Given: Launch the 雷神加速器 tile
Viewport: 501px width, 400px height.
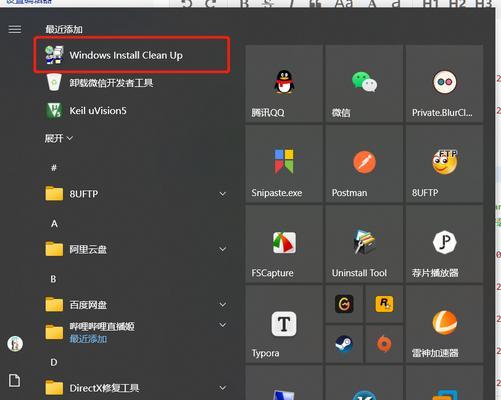Looking at the screenshot, I should (x=445, y=324).
